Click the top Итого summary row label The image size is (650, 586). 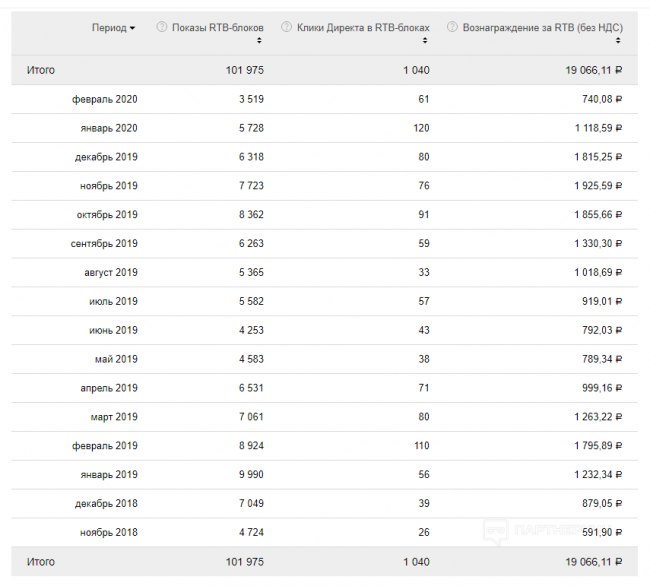tap(41, 70)
